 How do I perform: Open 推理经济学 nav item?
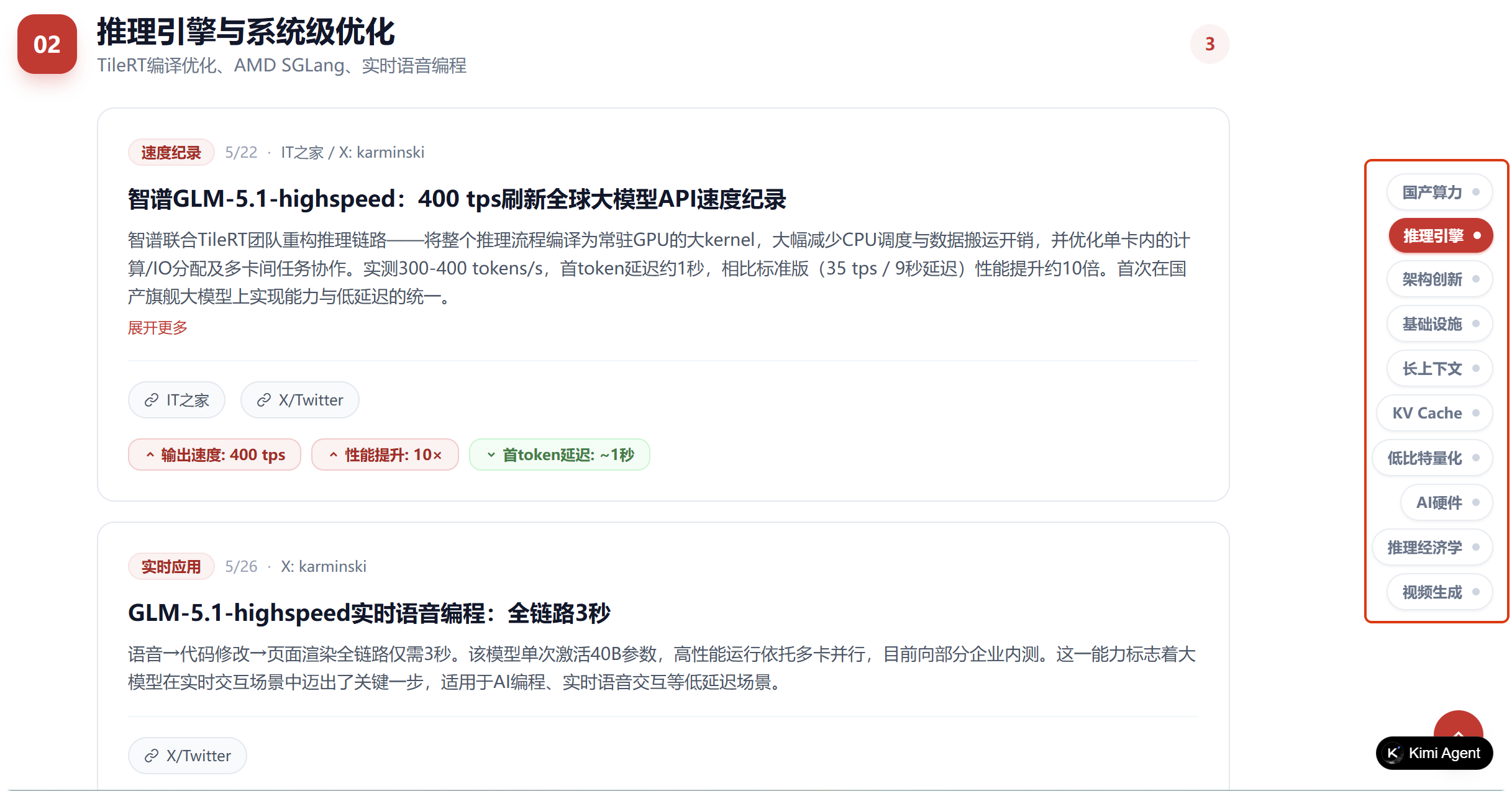1432,547
